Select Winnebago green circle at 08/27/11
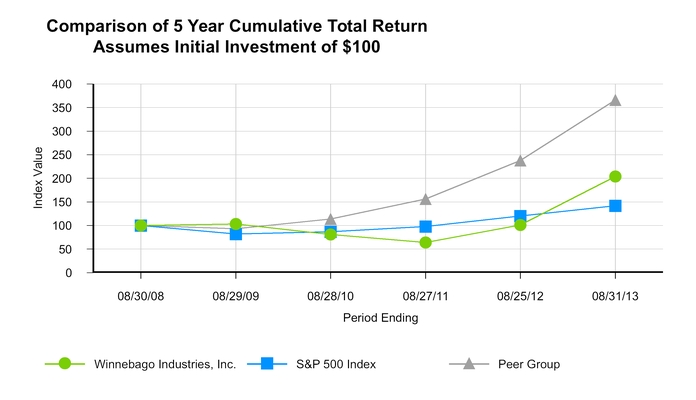The image size is (696, 400). tap(426, 243)
